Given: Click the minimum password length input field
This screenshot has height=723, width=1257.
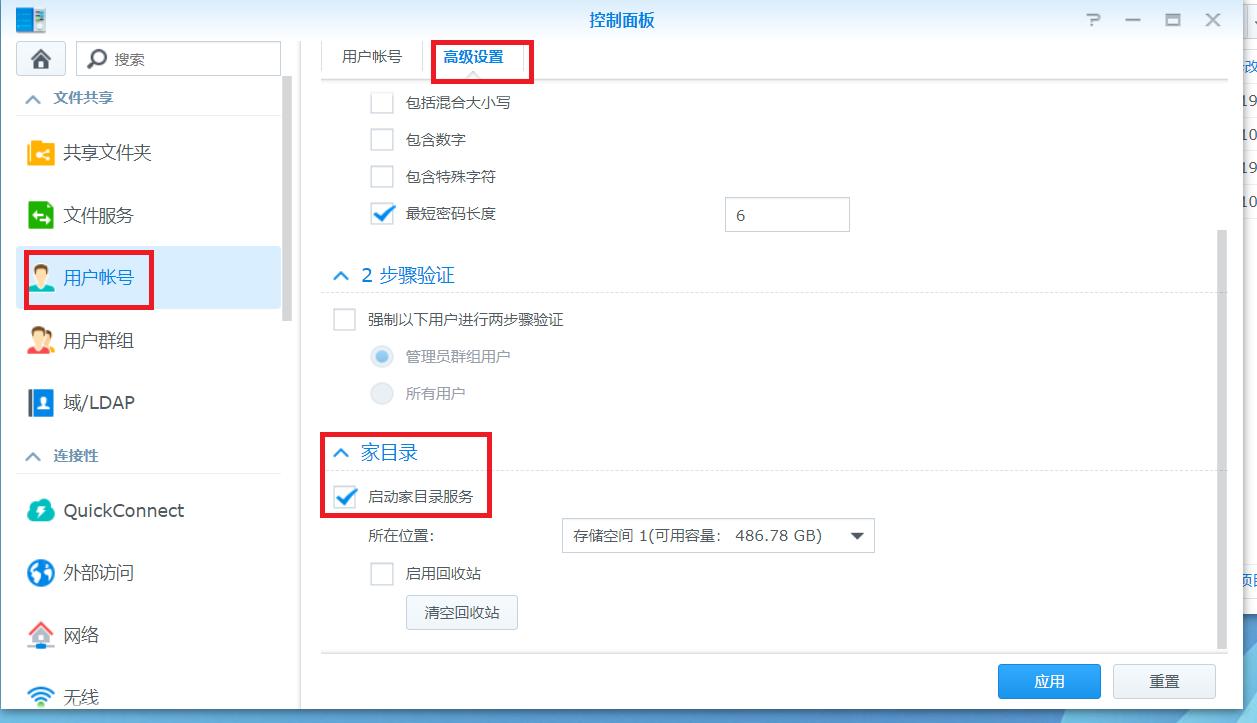Looking at the screenshot, I should [787, 214].
